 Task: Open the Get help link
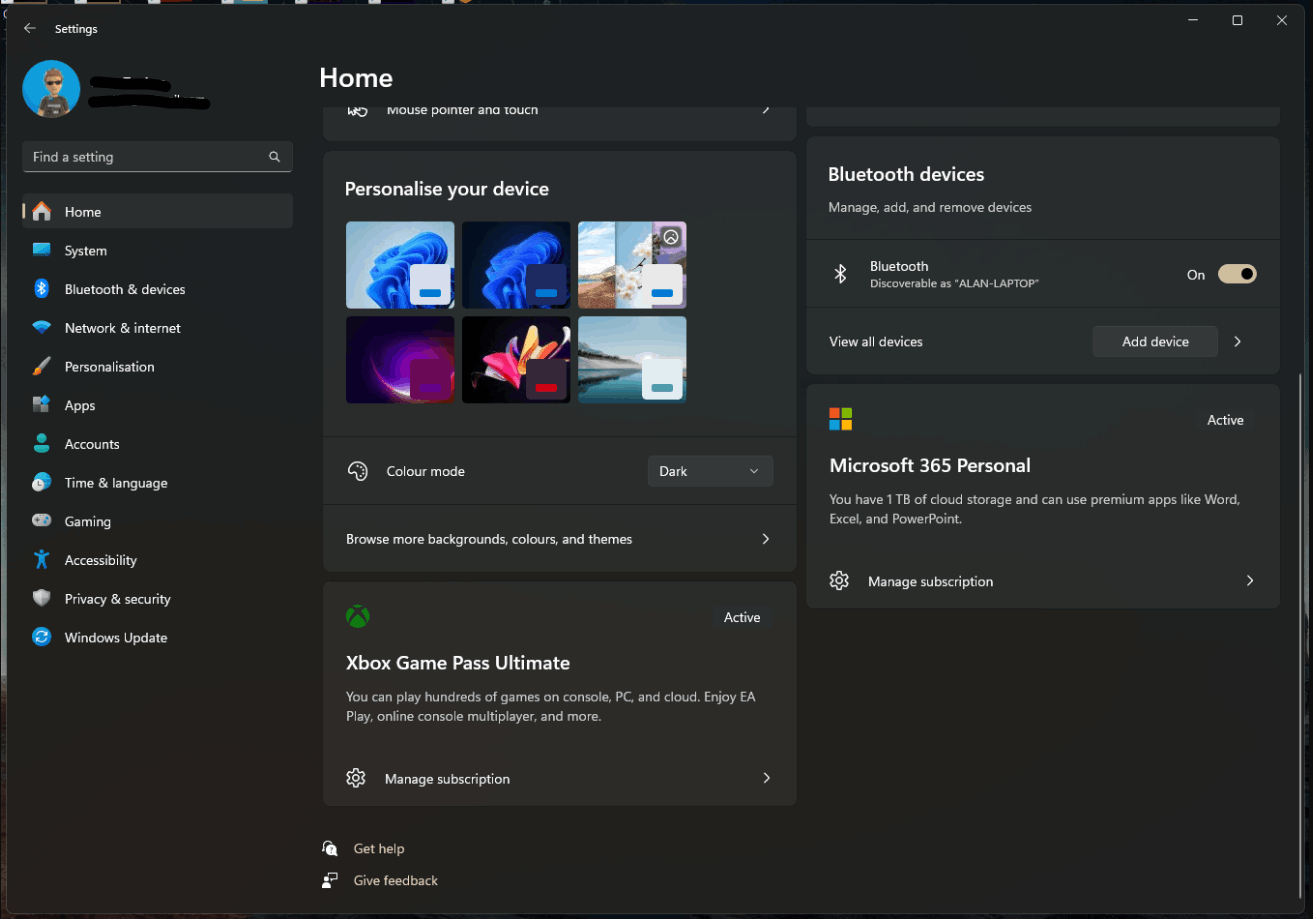[x=379, y=848]
